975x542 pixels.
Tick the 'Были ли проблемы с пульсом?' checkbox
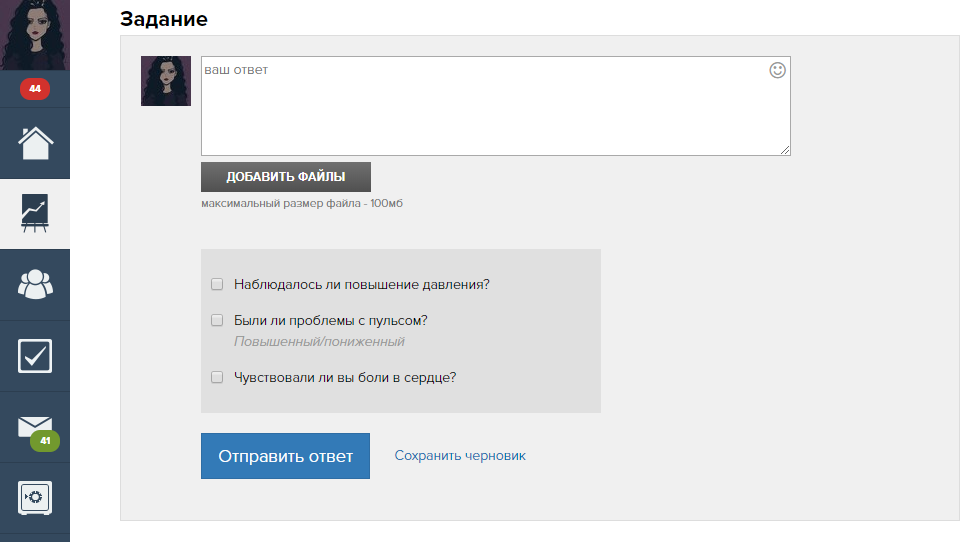pyautogui.click(x=217, y=321)
